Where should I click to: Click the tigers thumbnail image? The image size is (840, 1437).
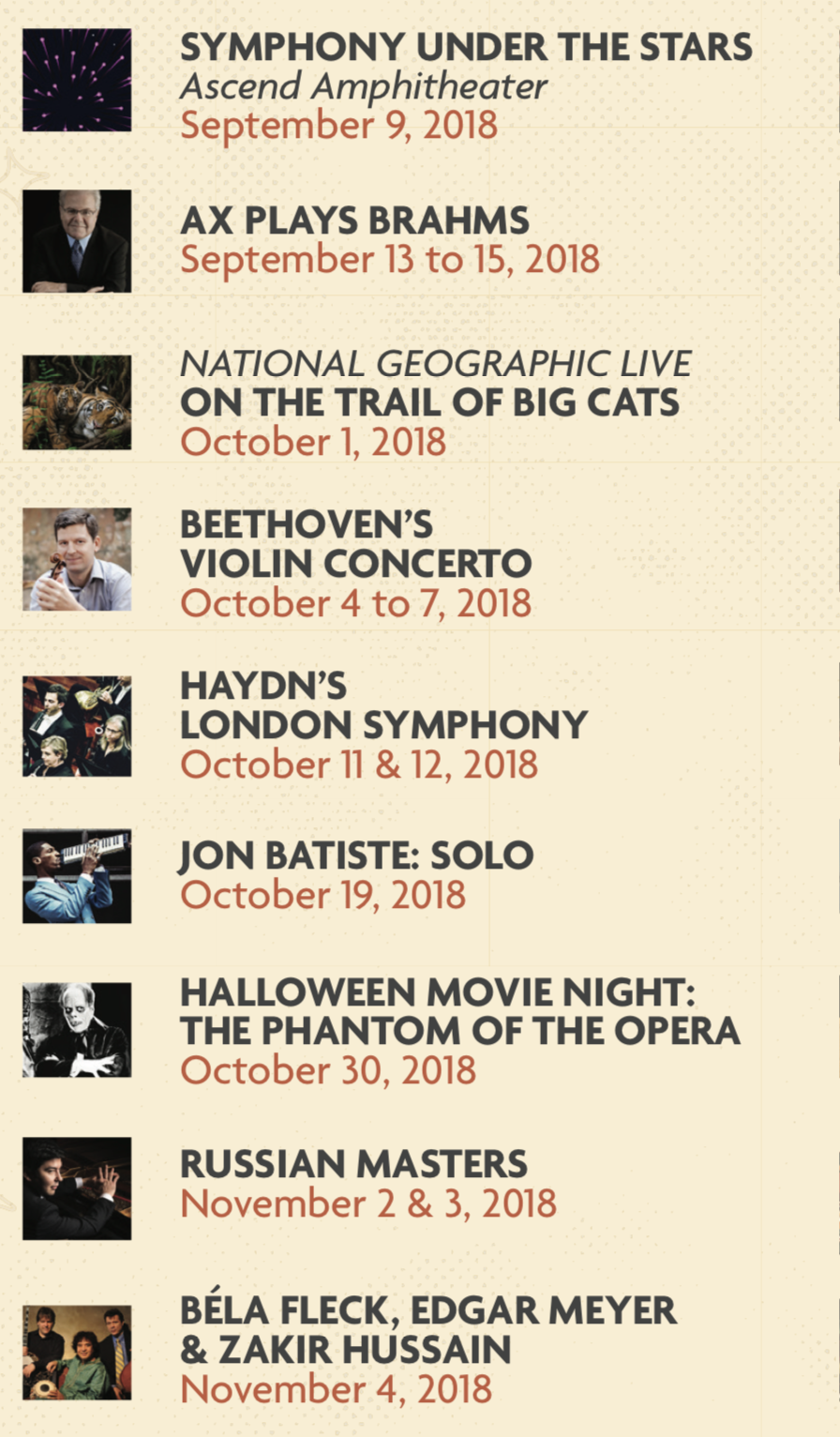click(77, 402)
